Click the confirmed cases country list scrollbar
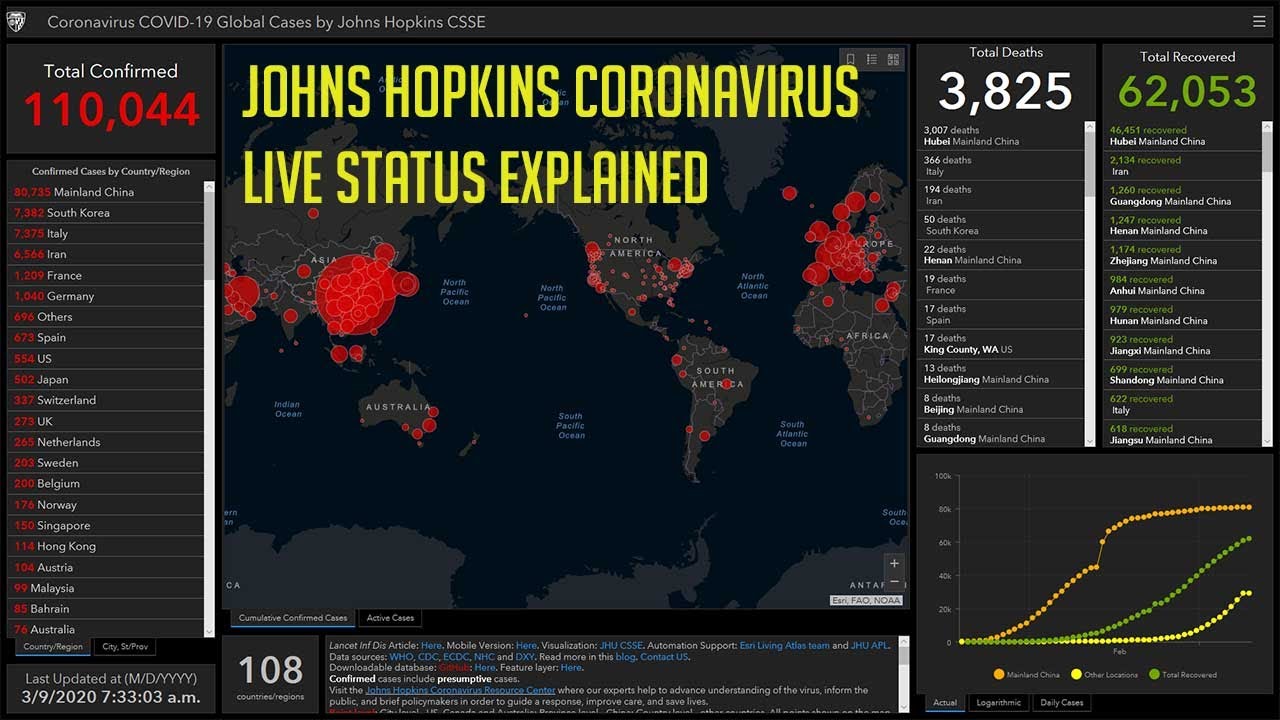The width and height of the screenshot is (1280, 720). click(209, 409)
